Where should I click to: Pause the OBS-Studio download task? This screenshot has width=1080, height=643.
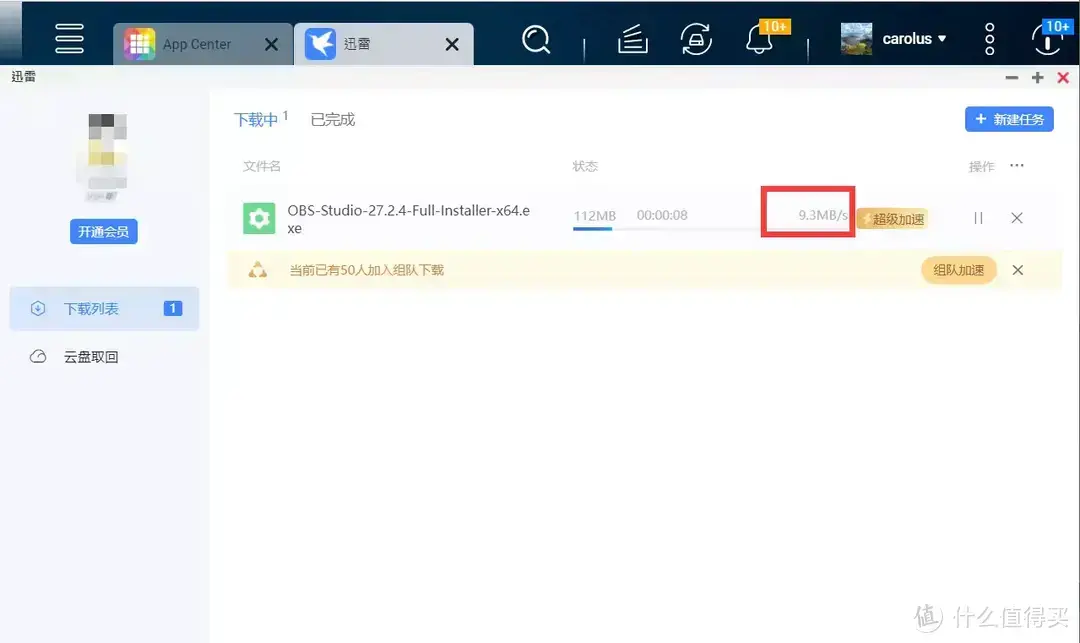[x=978, y=217]
